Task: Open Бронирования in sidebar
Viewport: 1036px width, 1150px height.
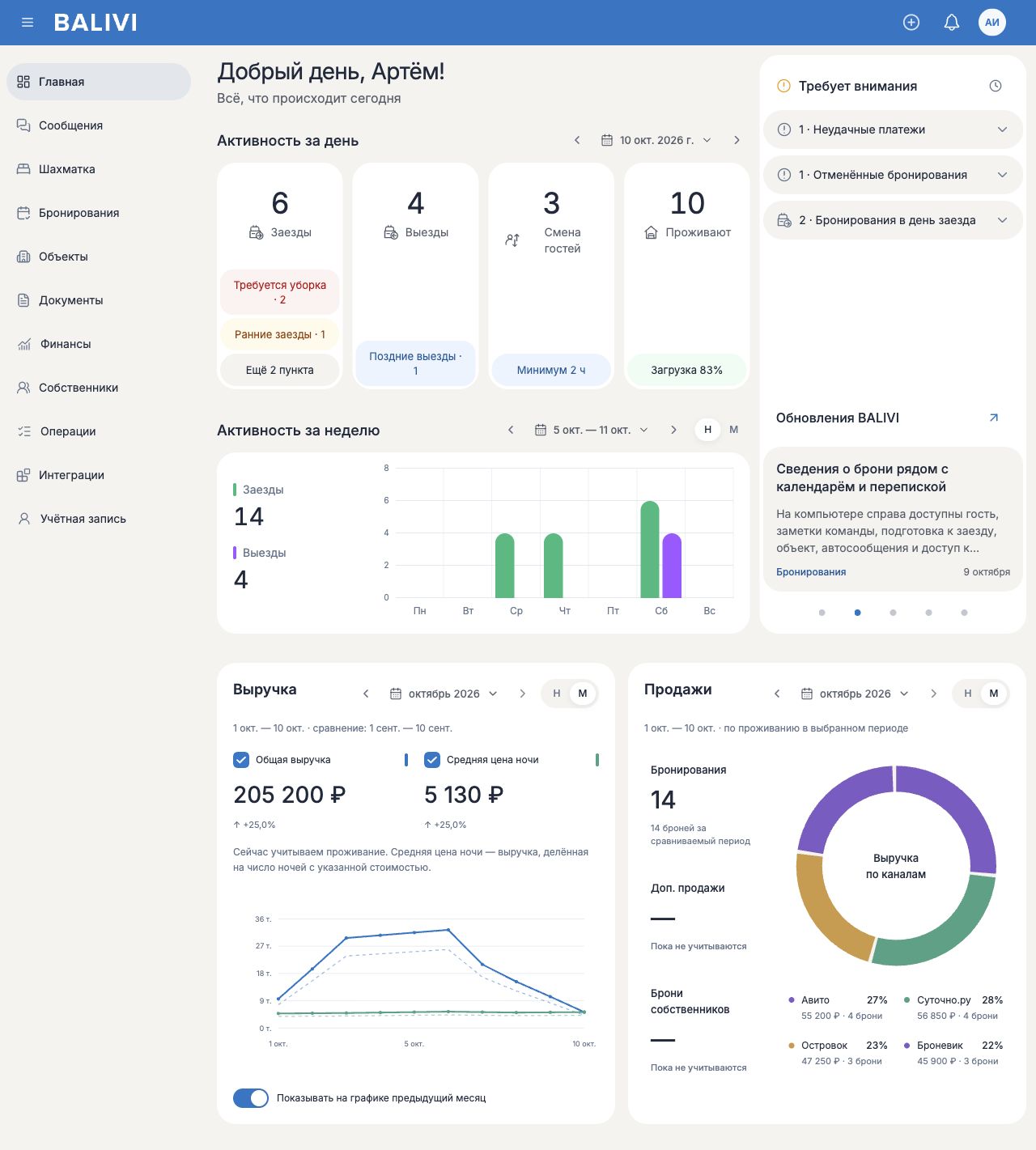Action: [99, 213]
